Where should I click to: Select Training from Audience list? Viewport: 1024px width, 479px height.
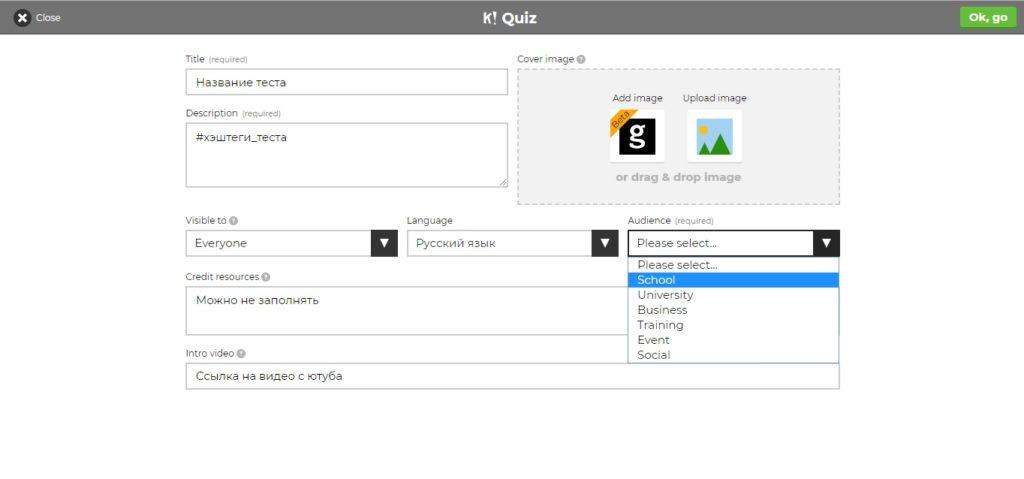[x=733, y=325]
